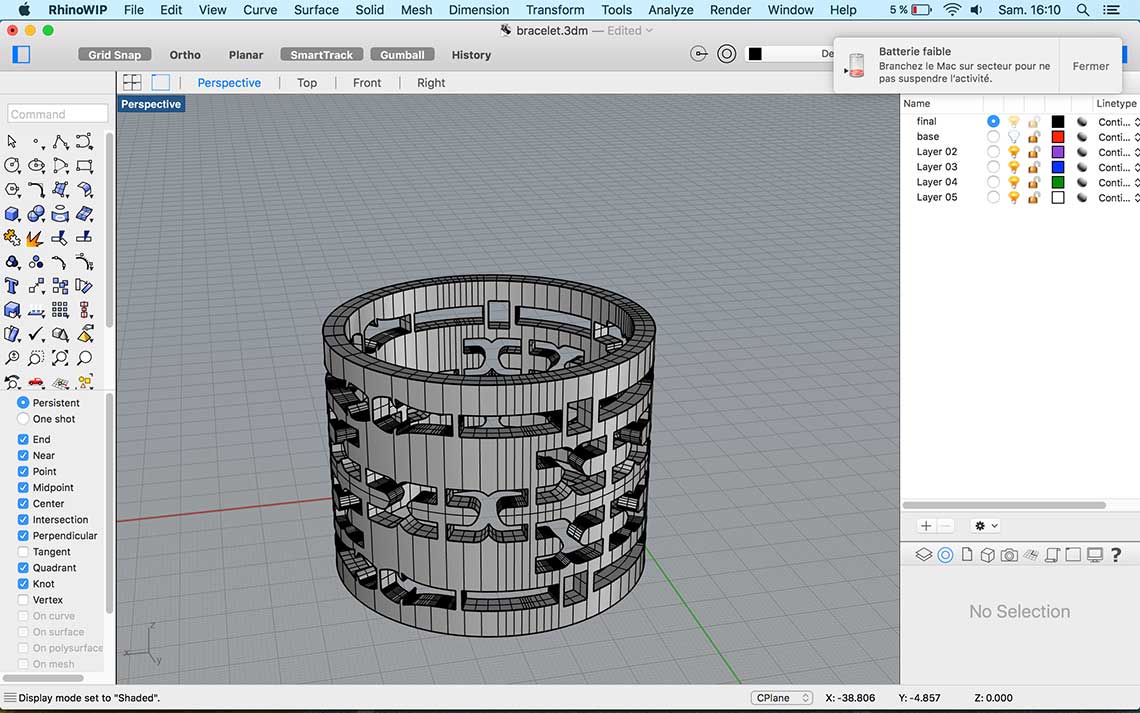This screenshot has width=1140, height=713.
Task: Open the CPlane coordinate dropdown
Action: pyautogui.click(x=782, y=698)
